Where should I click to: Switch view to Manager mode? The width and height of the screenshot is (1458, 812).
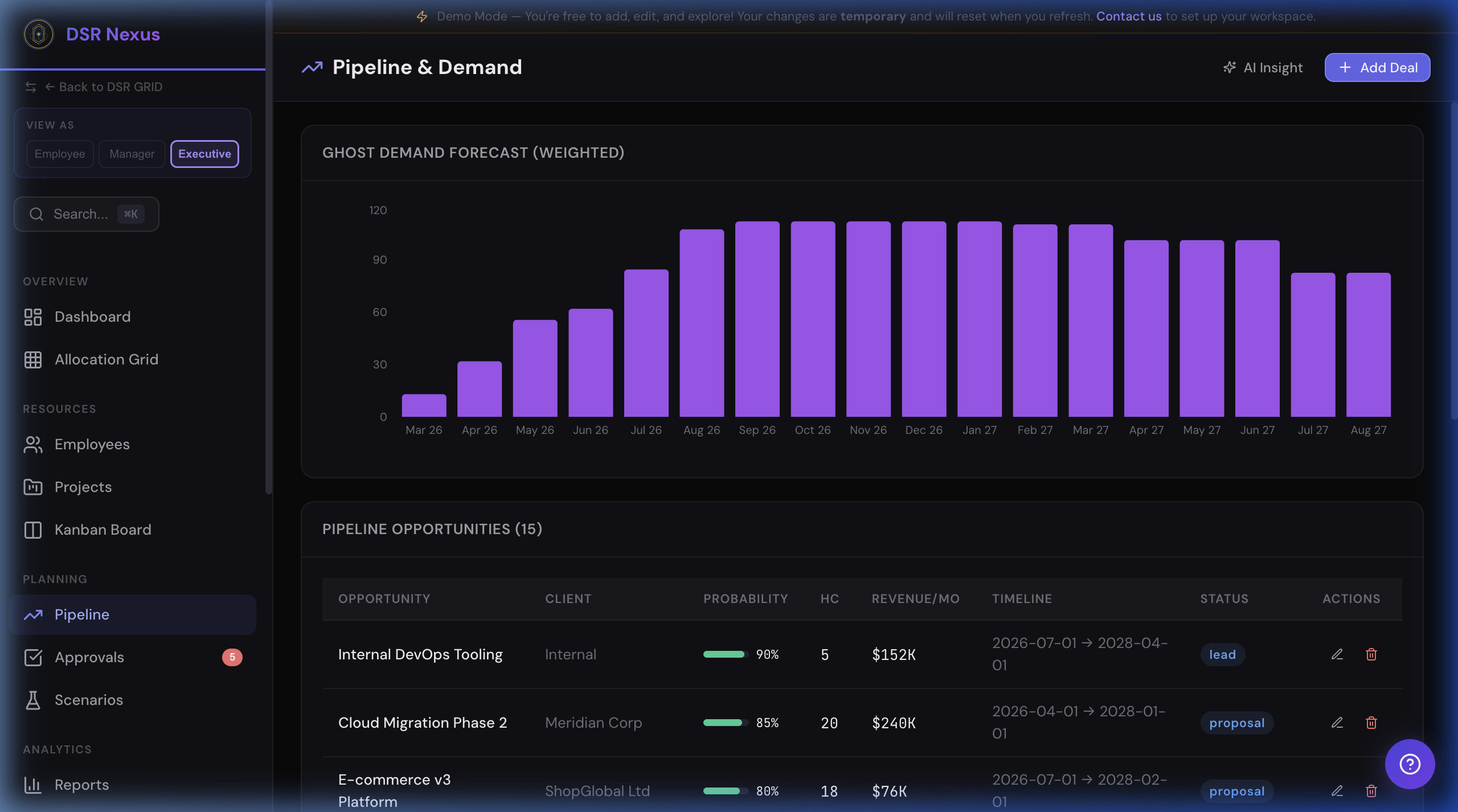132,154
